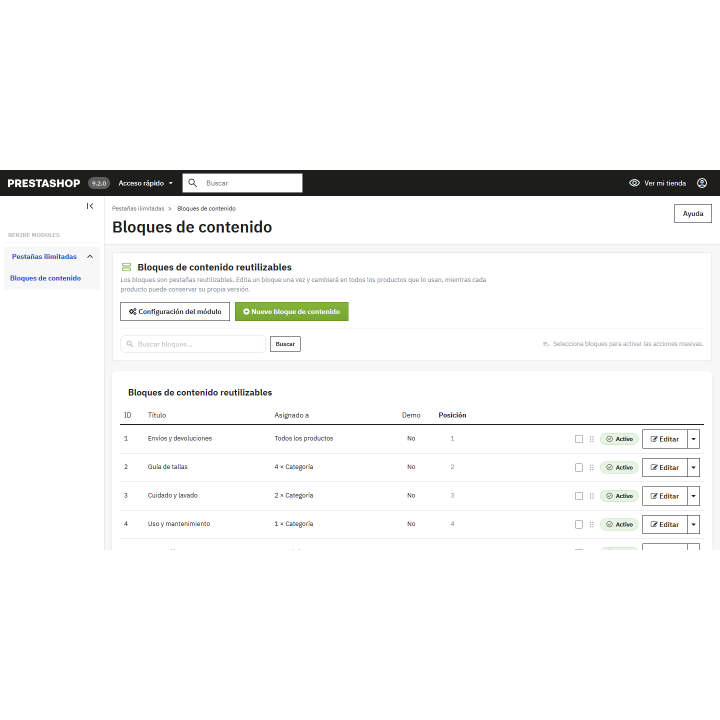This screenshot has height=720, width=720.
Task: Click the search magnifier icon in top bar
Action: point(193,183)
